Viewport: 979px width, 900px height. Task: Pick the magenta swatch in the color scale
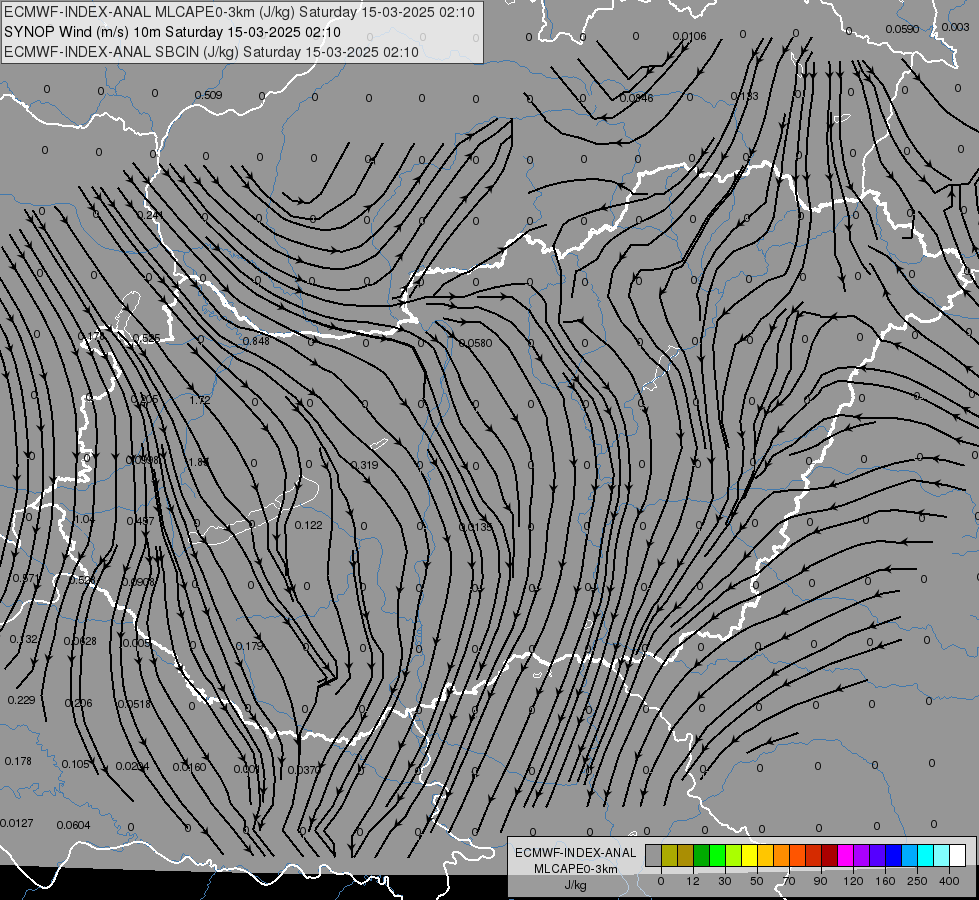(x=846, y=855)
